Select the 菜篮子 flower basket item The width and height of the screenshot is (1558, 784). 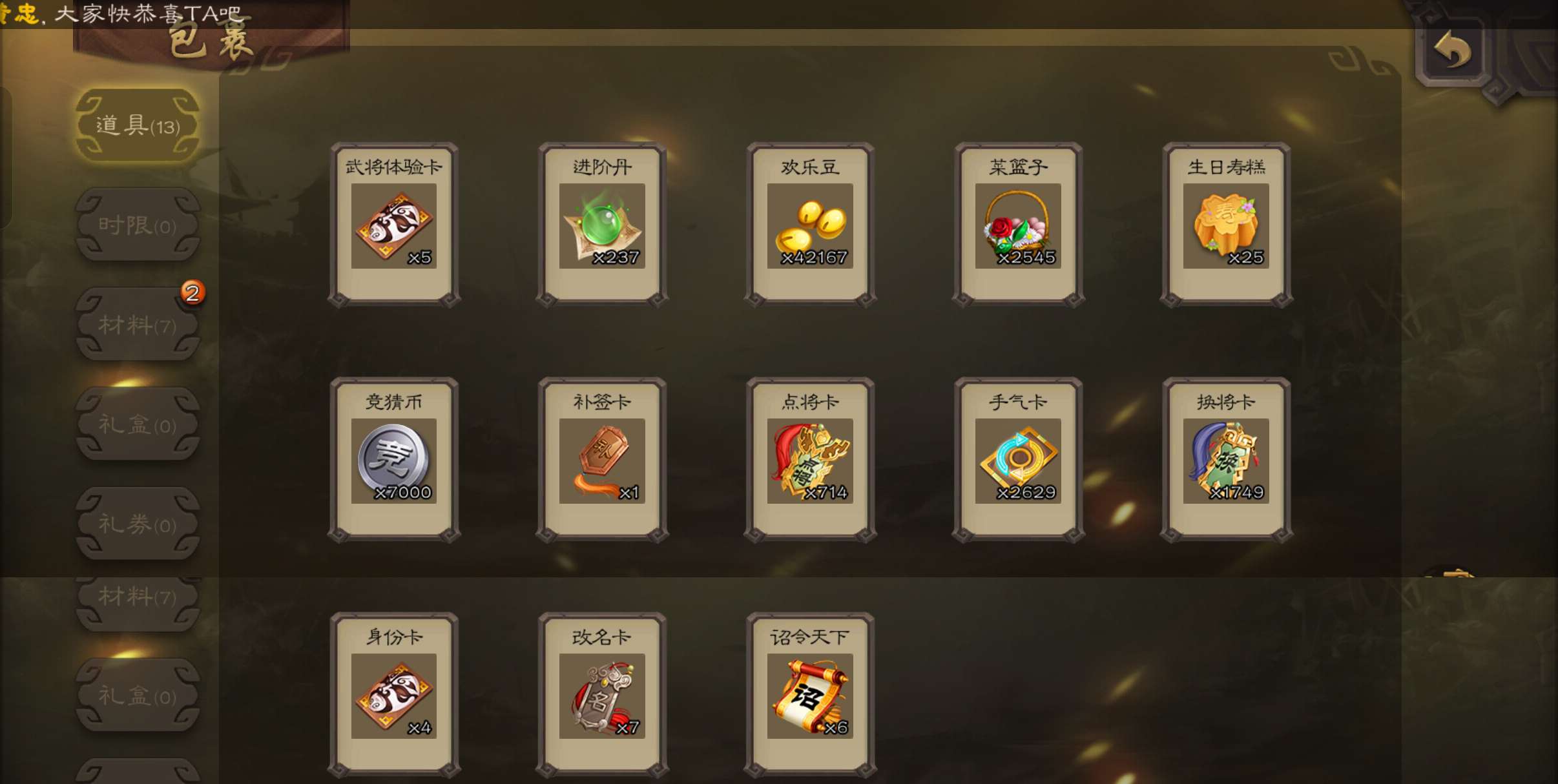tap(1018, 225)
